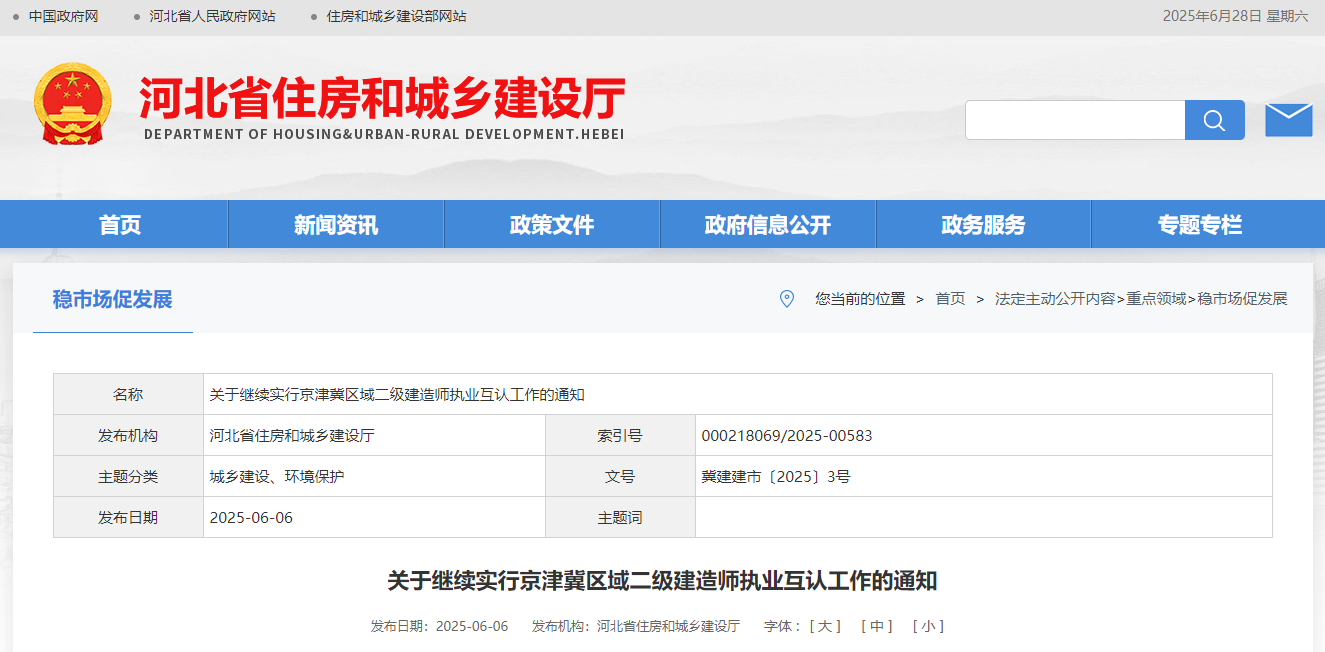Screen dimensions: 1325x652
Task: Click the search magnifier button
Action: [x=1214, y=120]
